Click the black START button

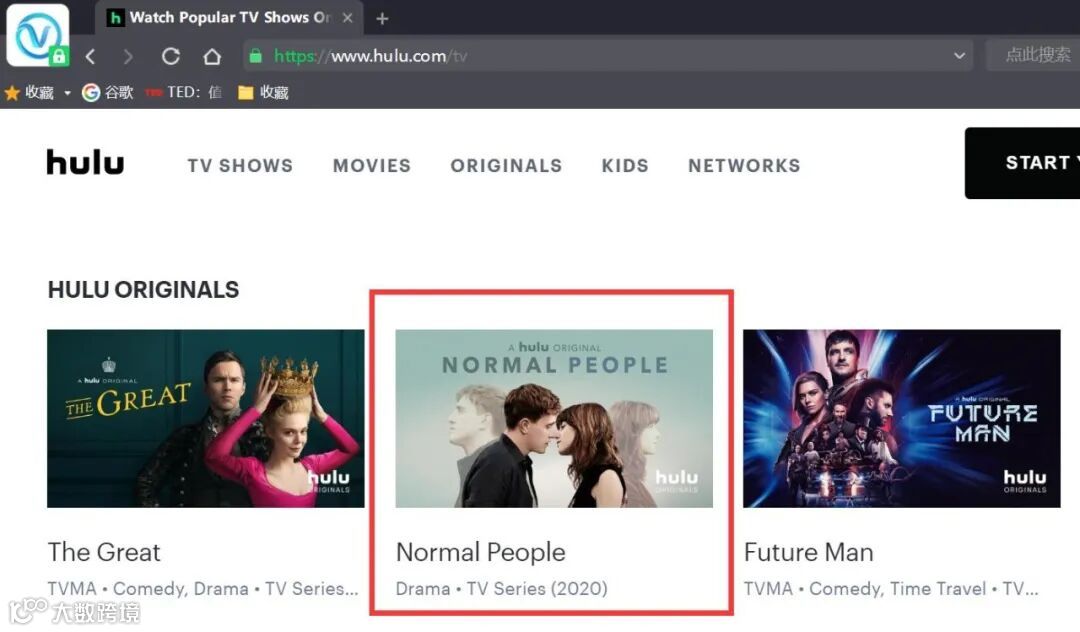1022,163
